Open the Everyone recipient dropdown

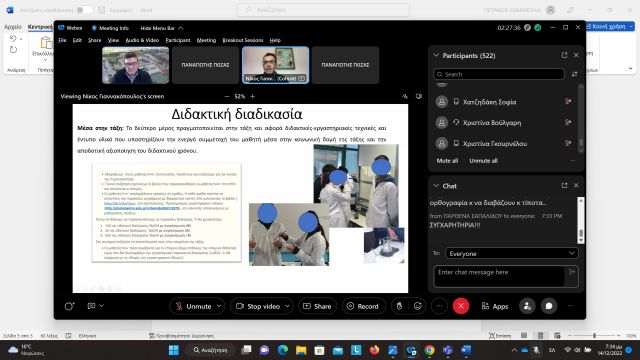pyautogui.click(x=512, y=253)
